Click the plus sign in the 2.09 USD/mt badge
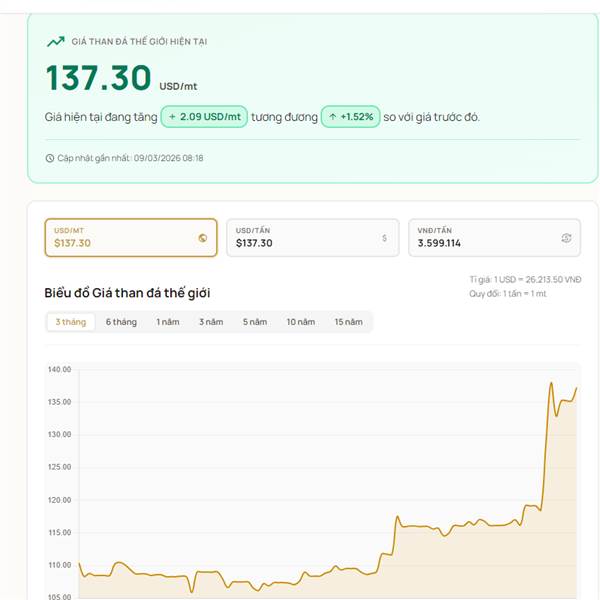Viewport: 600px width, 600px height. (x=172, y=117)
